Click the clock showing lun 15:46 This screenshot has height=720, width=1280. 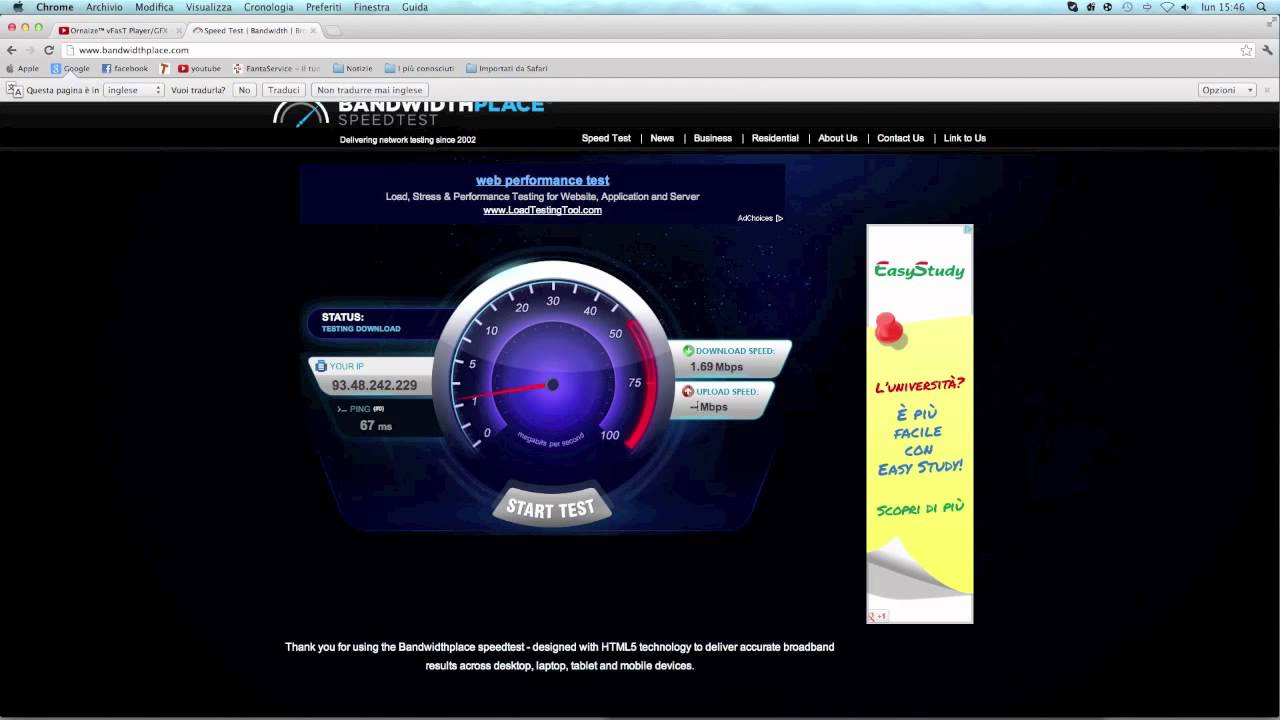pos(1222,7)
